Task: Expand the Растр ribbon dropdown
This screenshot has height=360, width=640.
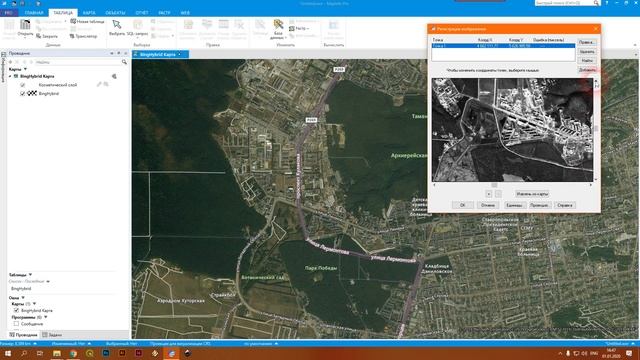Action: (x=299, y=29)
